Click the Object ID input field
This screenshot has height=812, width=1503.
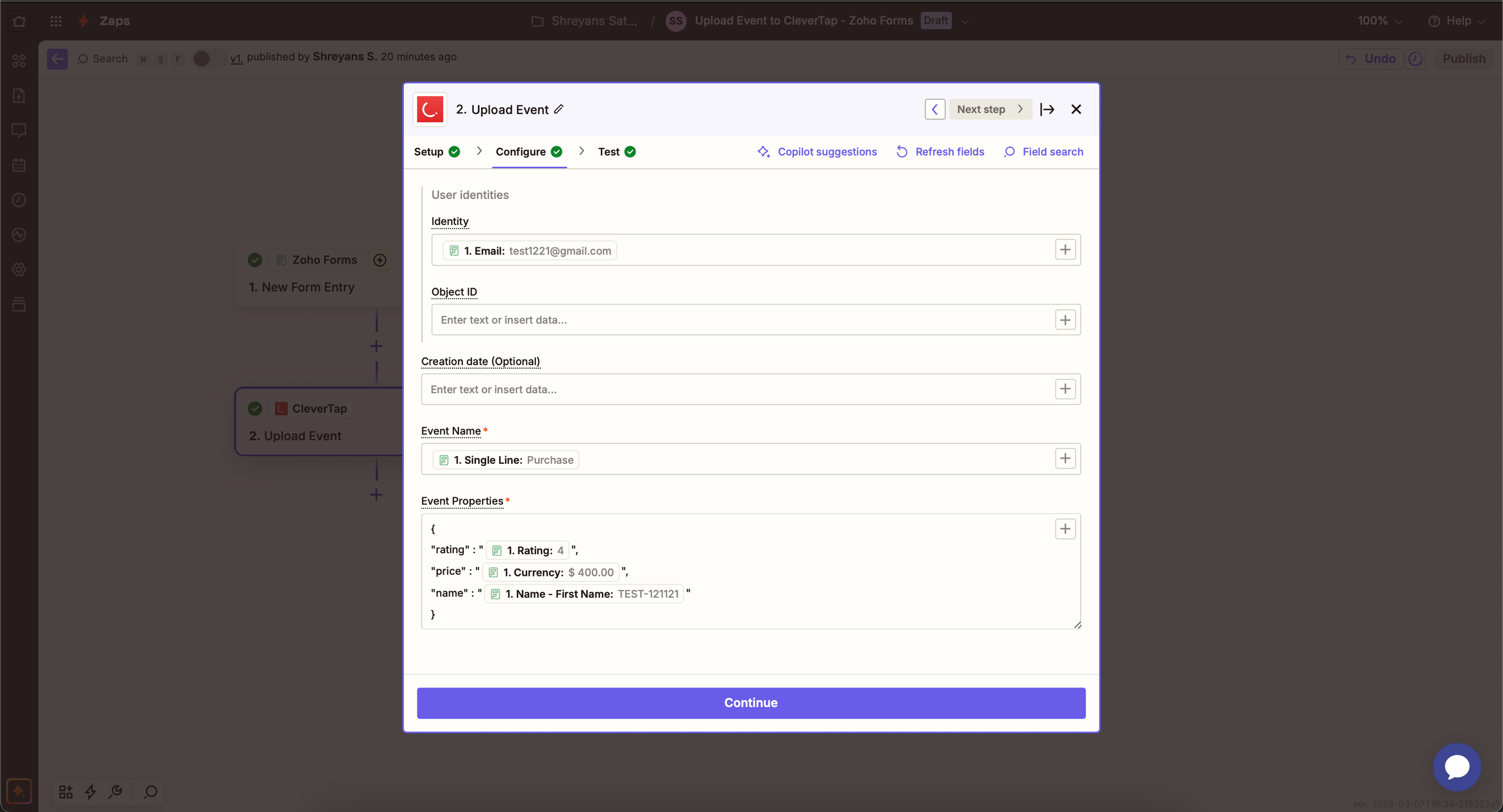[756, 320]
